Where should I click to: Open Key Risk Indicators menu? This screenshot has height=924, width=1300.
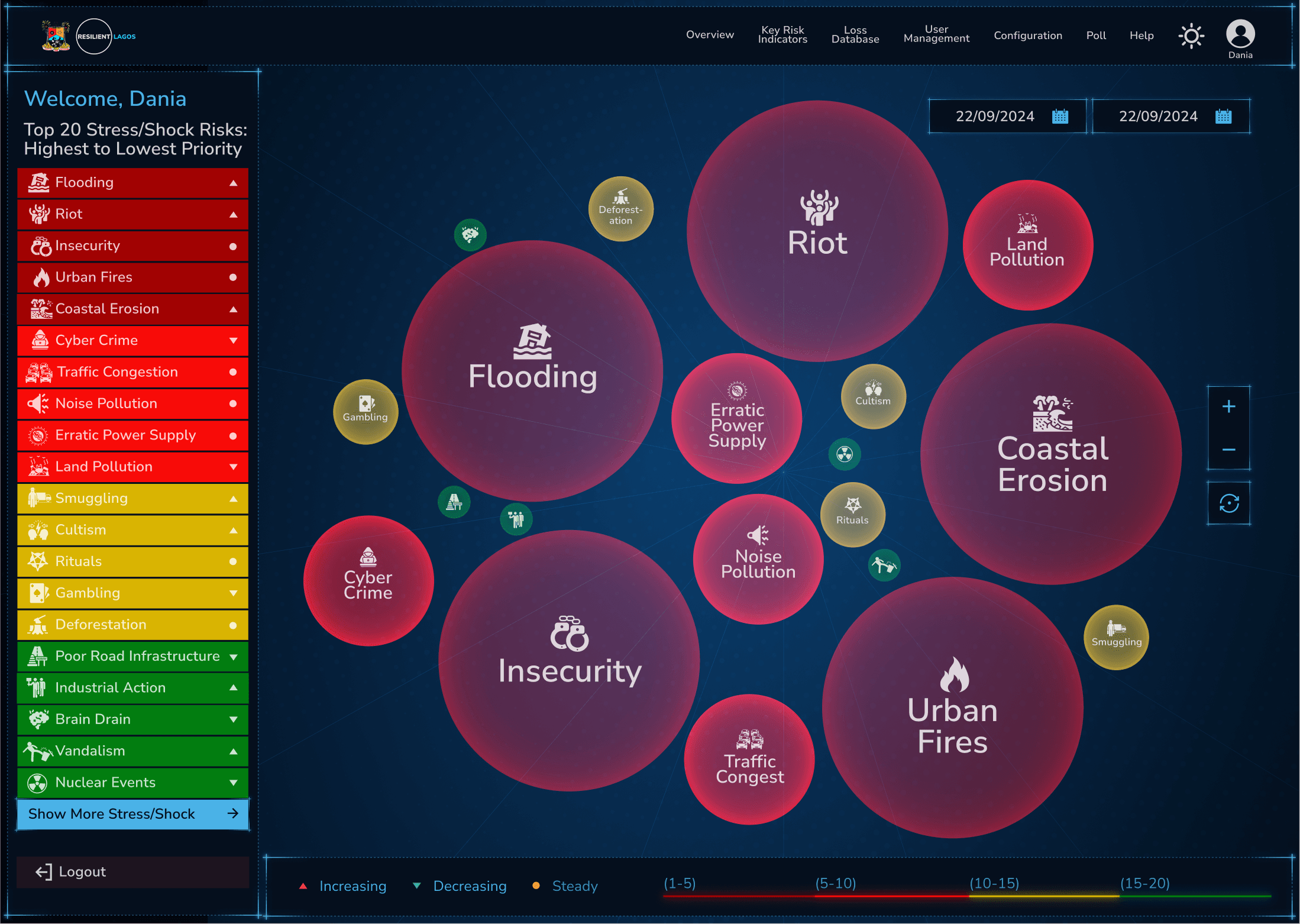tap(782, 34)
